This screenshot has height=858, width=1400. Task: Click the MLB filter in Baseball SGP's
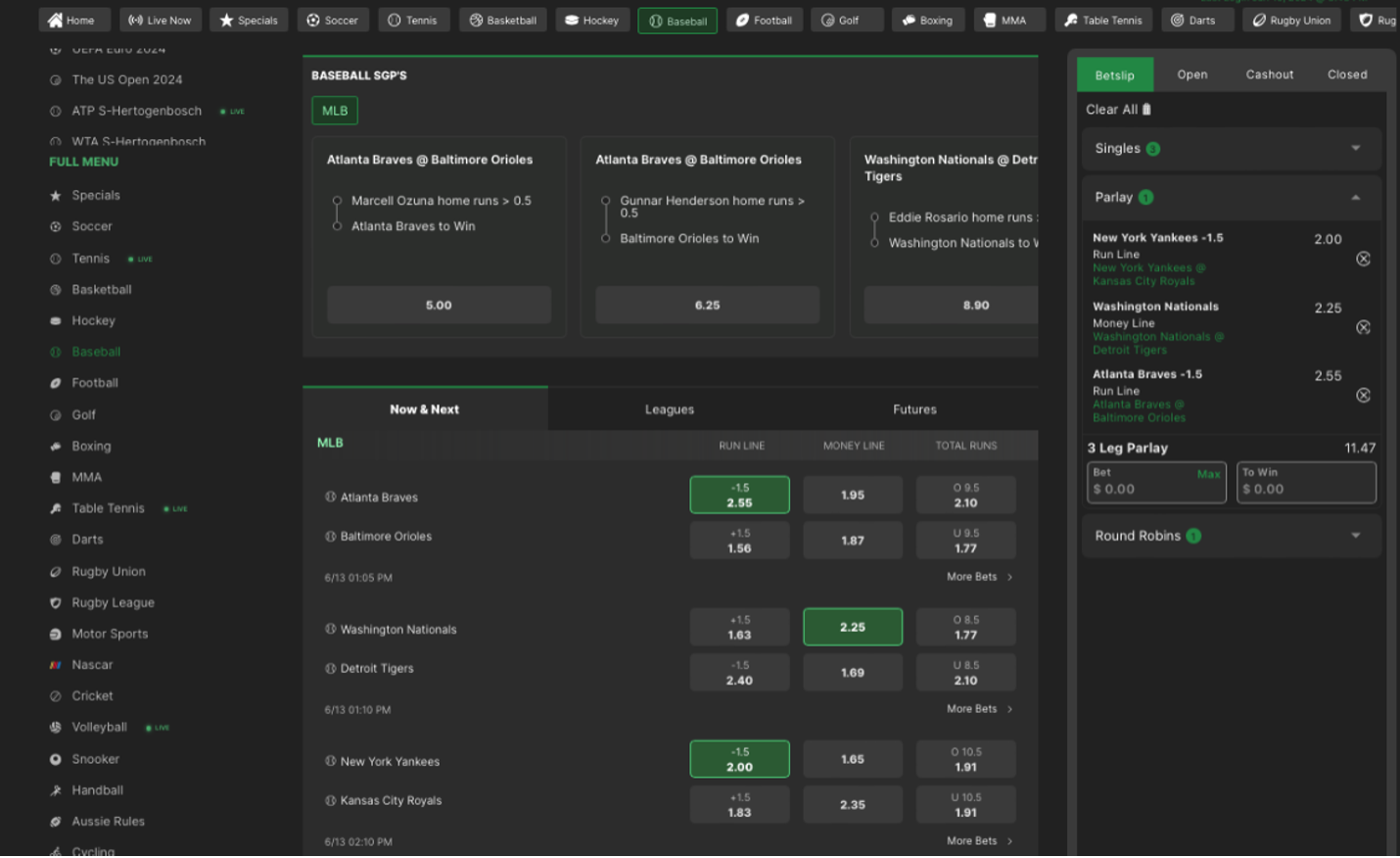click(335, 111)
